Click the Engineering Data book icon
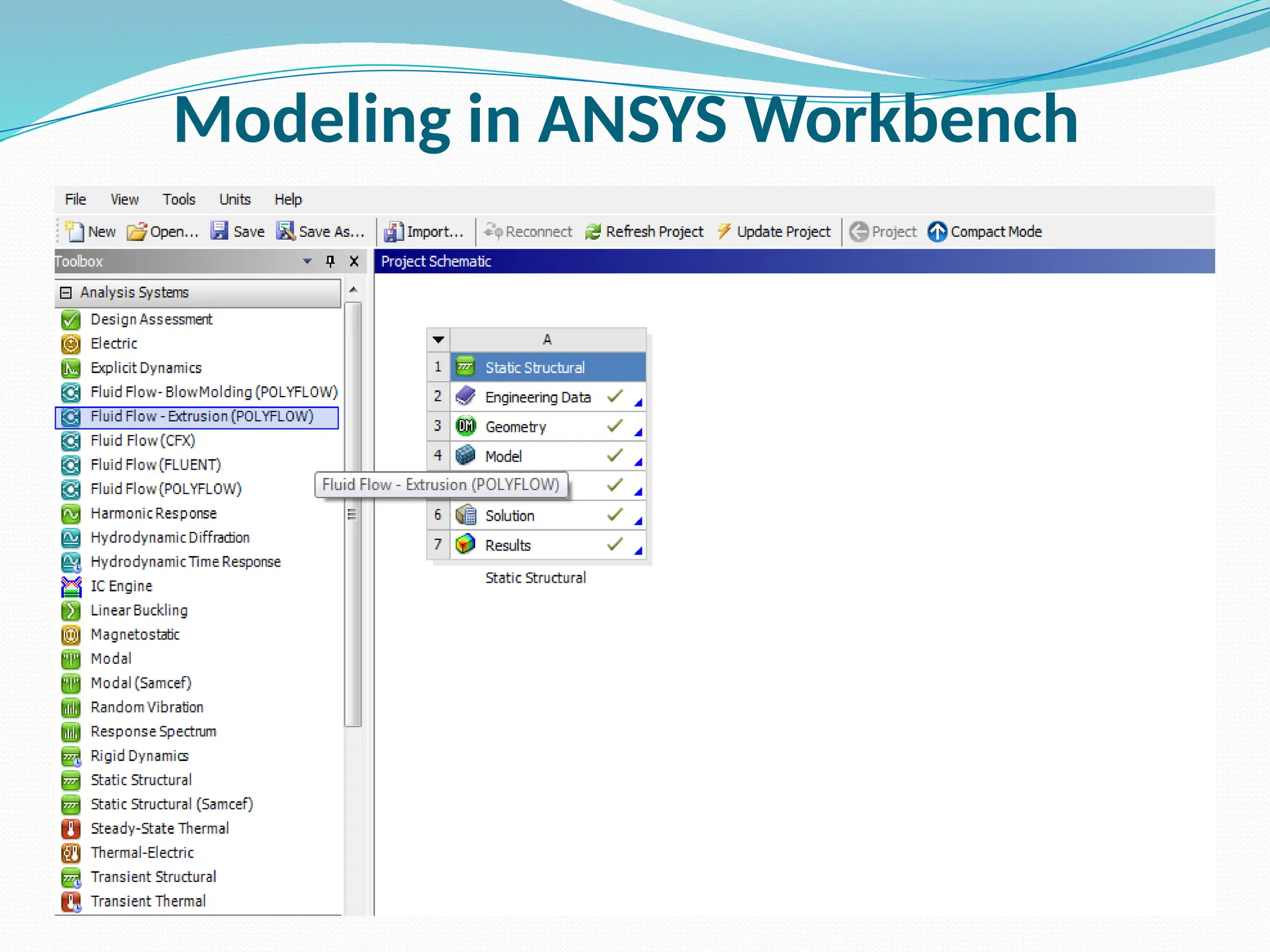Screen dimensions: 1270x952 pos(466,396)
